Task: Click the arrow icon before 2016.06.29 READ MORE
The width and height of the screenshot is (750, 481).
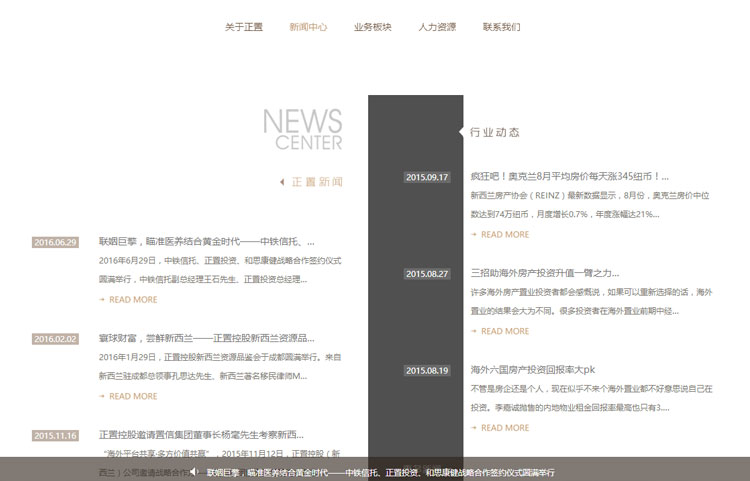Action: 102,300
